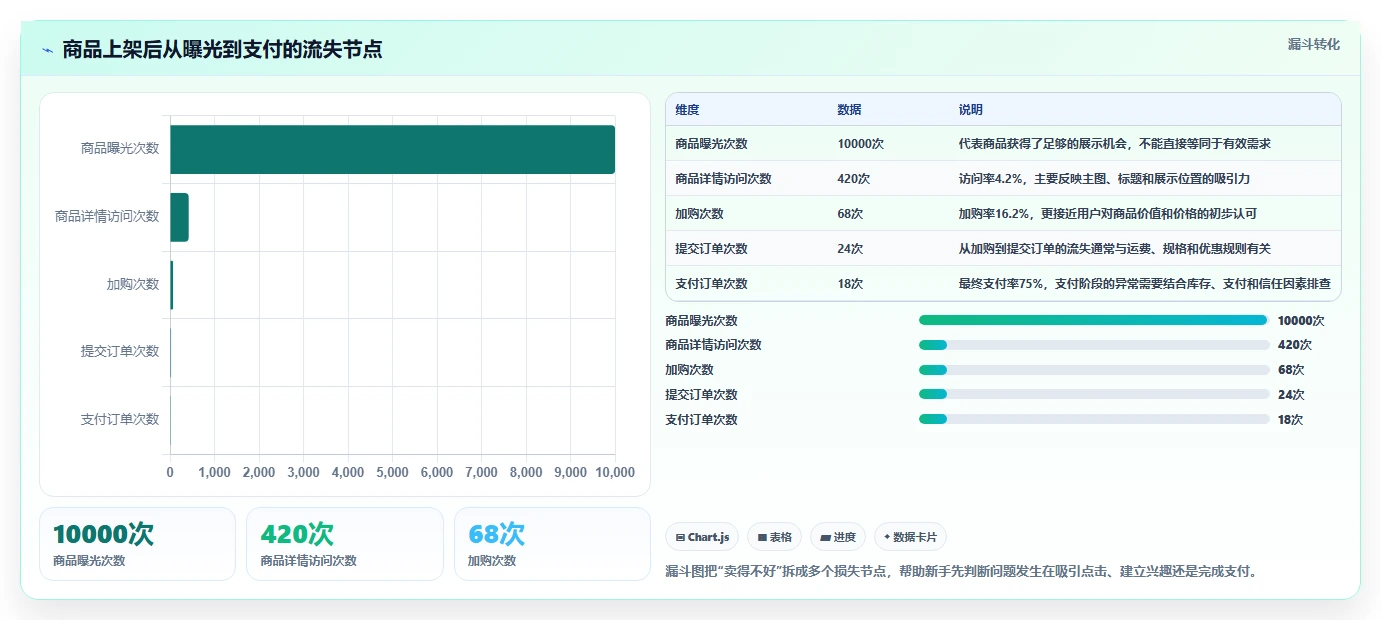
Task: Click the 提交订单次数 label in the progress list
Action: 701,395
